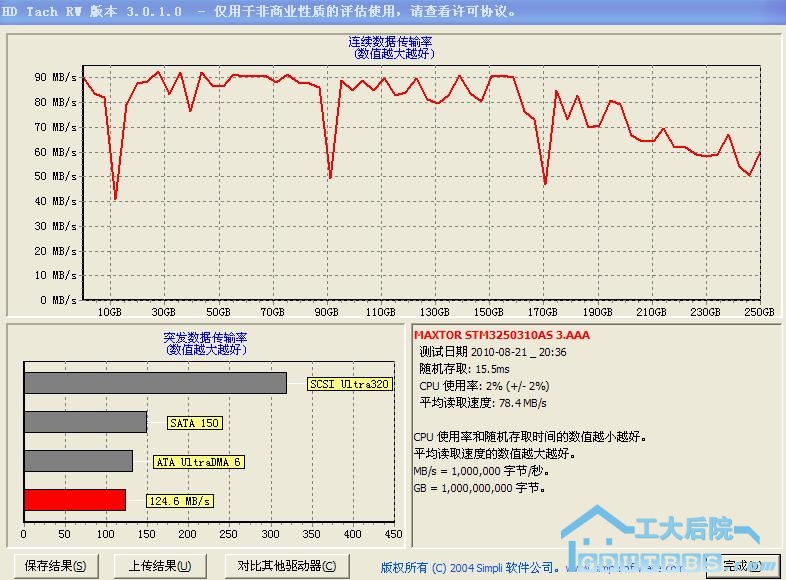Click the 124.6 MB/s yellow label
The width and height of the screenshot is (786, 580).
pyautogui.click(x=180, y=501)
